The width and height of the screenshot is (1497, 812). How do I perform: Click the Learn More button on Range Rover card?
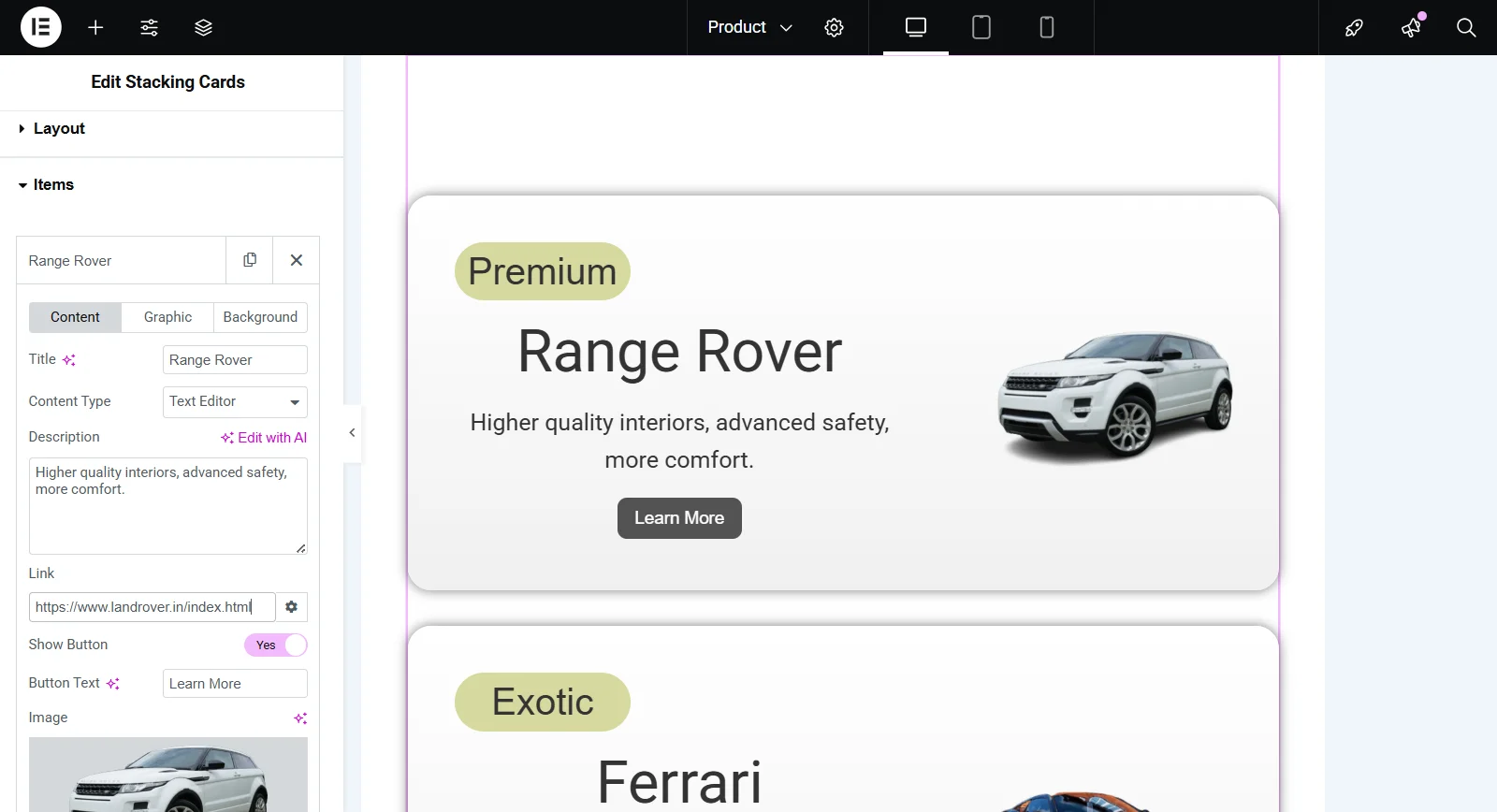pos(679,518)
